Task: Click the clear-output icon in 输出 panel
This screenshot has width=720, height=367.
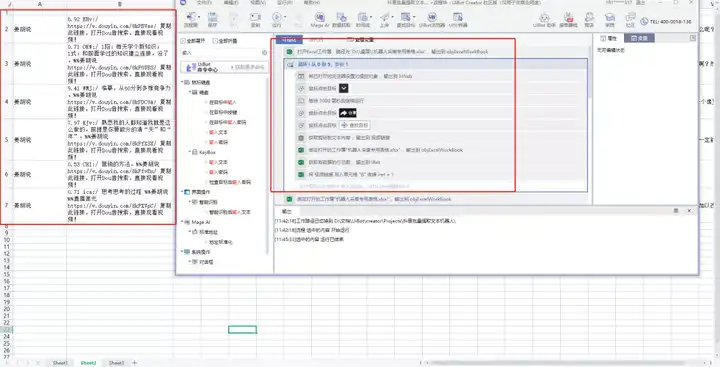Action: [675, 210]
